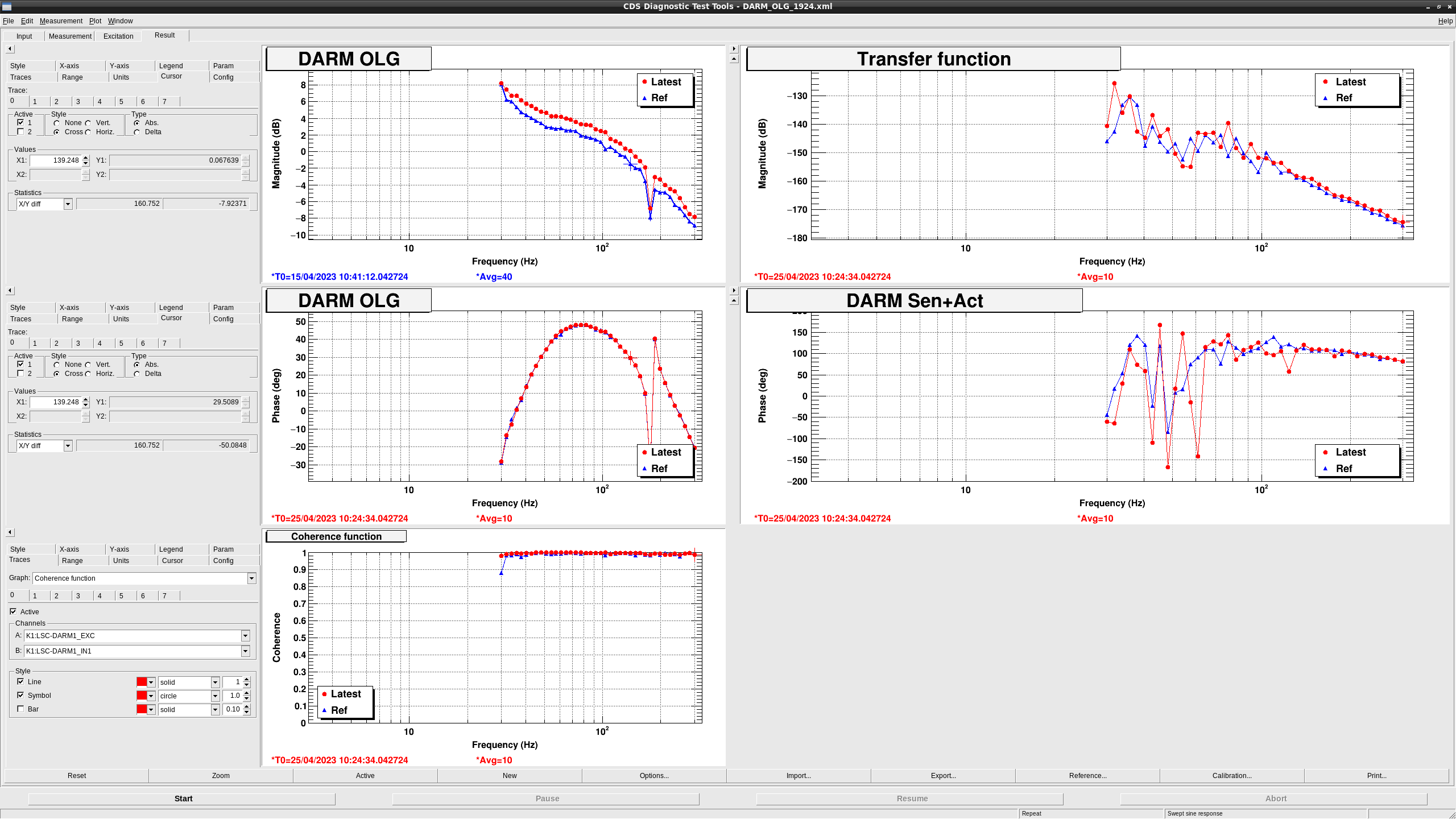Open the Statistics X/Y diff dropdown
The height and width of the screenshot is (819, 1456).
pyautogui.click(x=67, y=204)
